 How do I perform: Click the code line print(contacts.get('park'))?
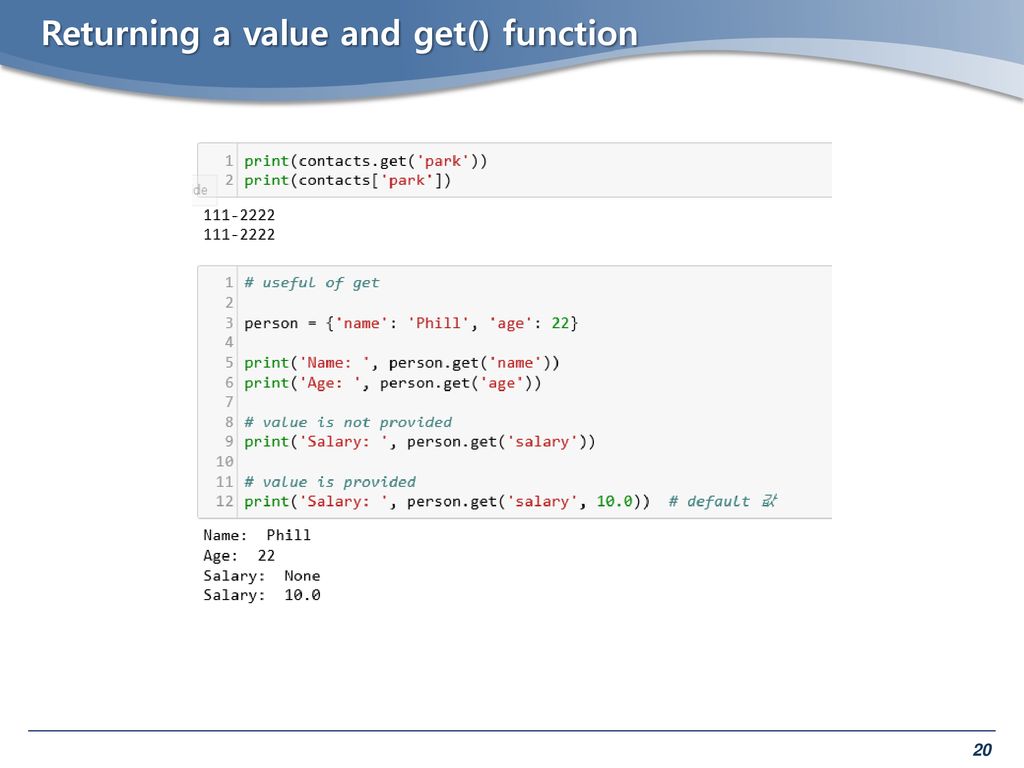pos(366,161)
